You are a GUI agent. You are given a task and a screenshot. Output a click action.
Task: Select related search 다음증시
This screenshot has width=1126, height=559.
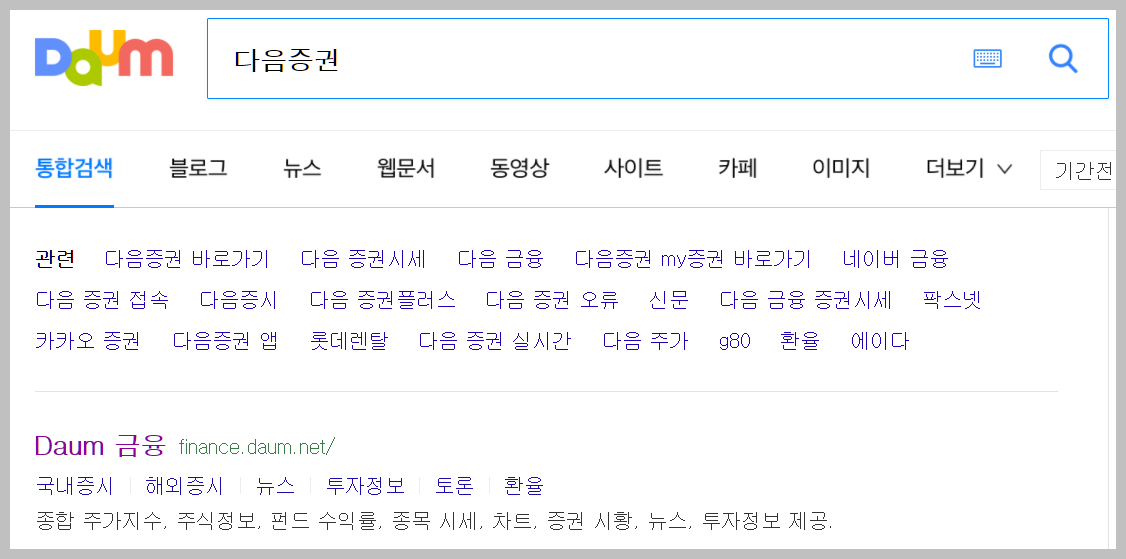point(238,300)
